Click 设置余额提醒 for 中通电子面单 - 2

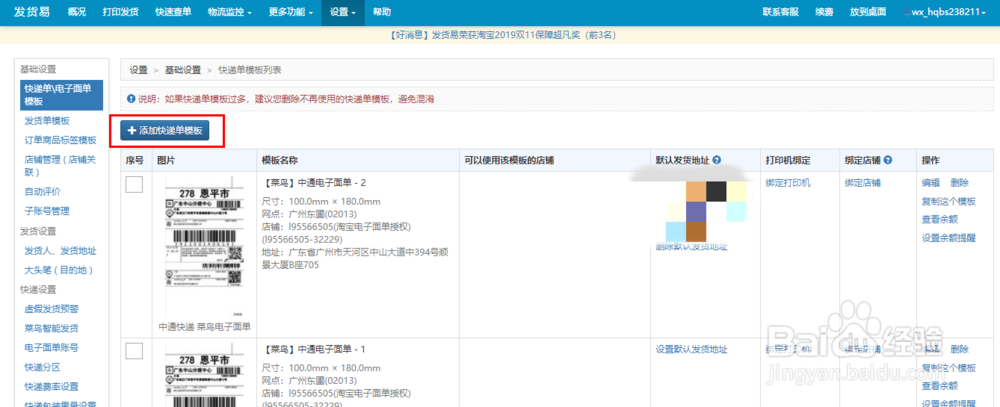948,238
